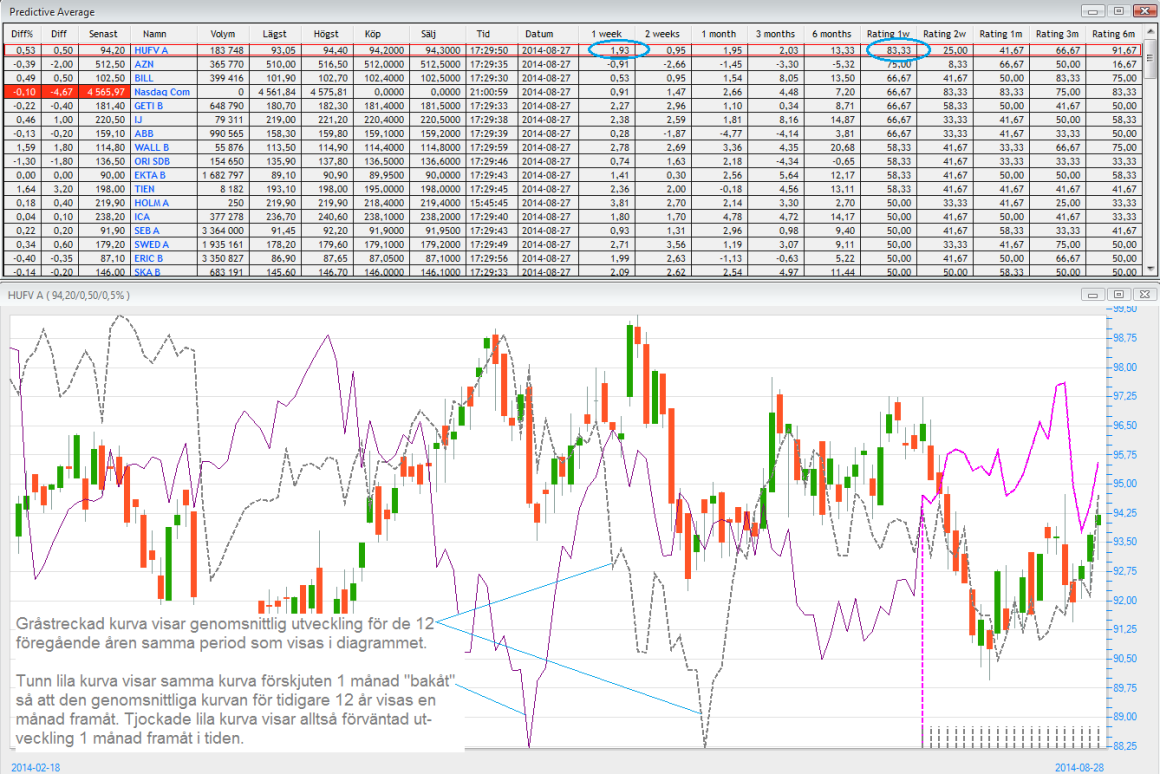1160x774 pixels.
Task: Select the AZN stock row
Action: [145, 63]
